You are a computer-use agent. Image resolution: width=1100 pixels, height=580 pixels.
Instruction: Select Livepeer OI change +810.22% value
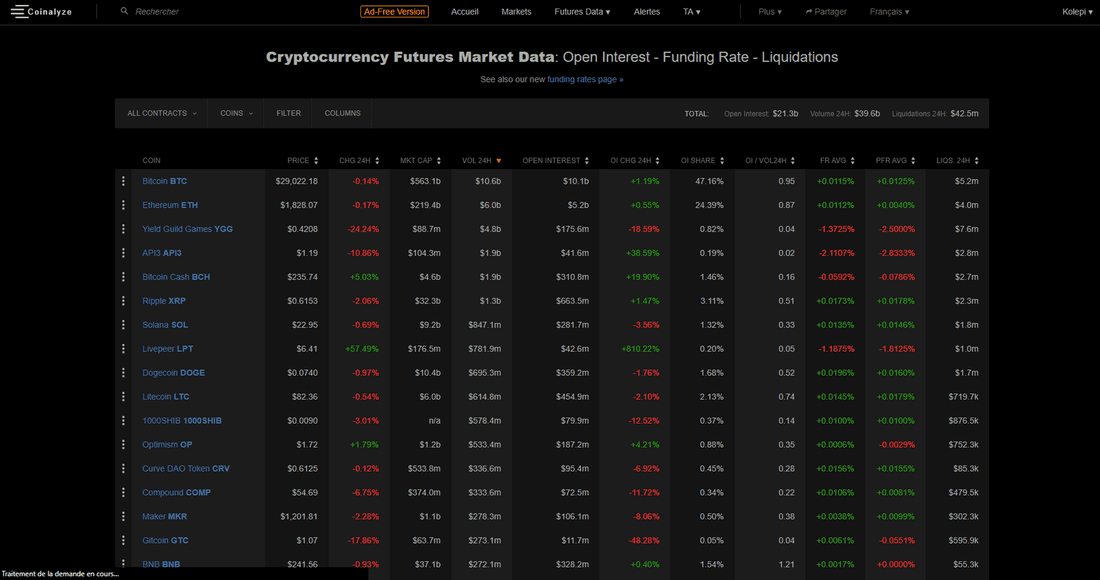(x=640, y=349)
